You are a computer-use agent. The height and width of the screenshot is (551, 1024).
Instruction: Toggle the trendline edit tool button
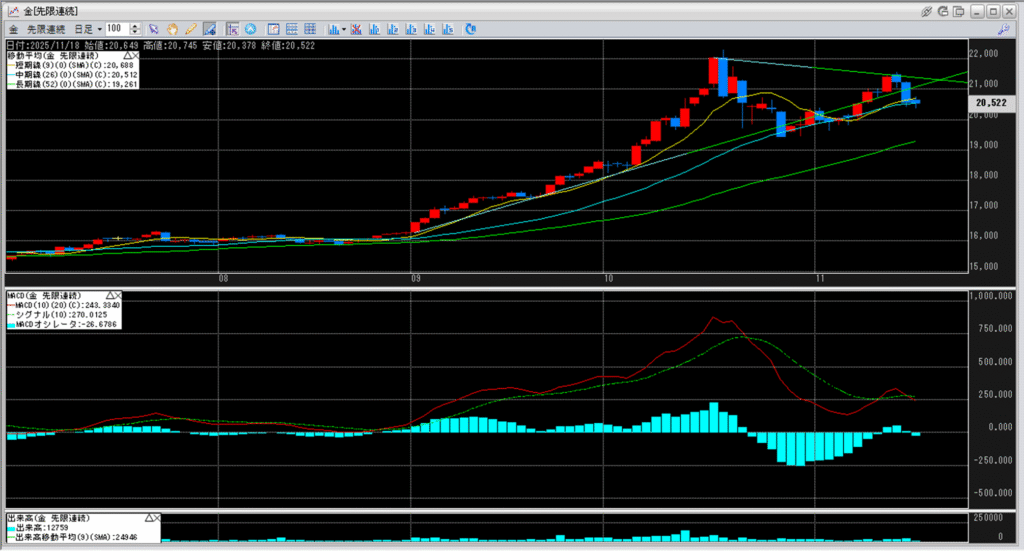click(x=210, y=29)
